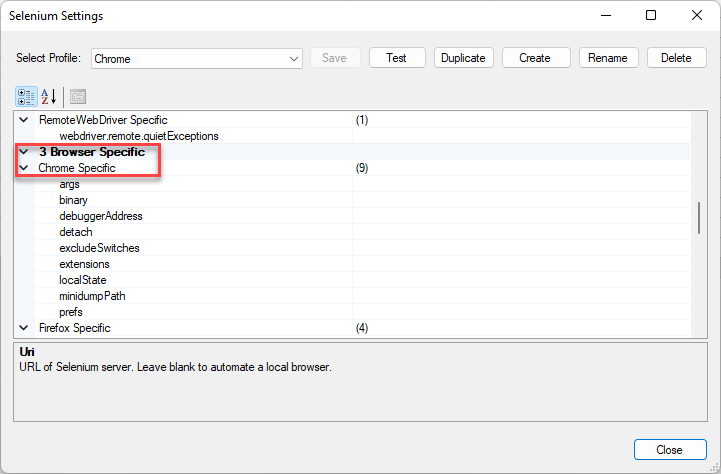The height and width of the screenshot is (474, 721).
Task: Click the Create profile button
Action: pyautogui.click(x=535, y=58)
